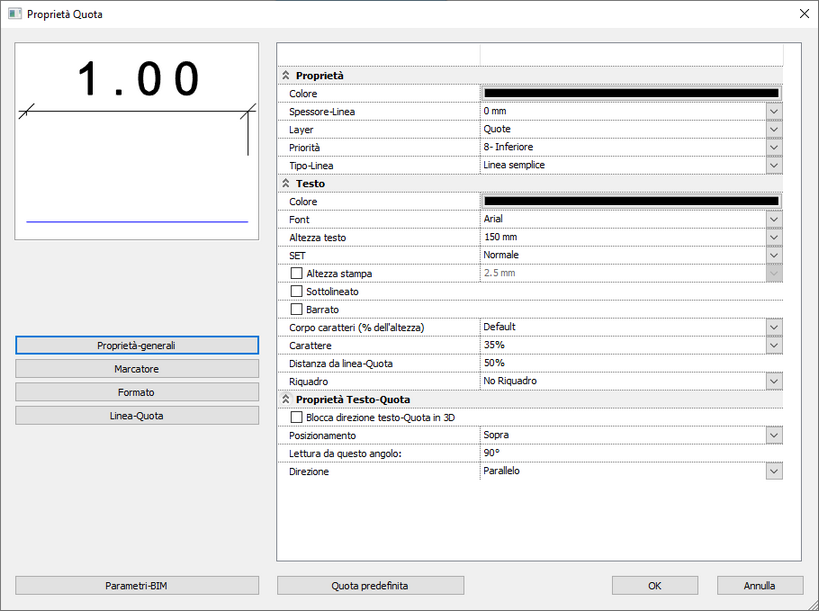This screenshot has width=819, height=611.
Task: Open the Posizionamento dropdown showing Sopra
Action: tap(774, 435)
